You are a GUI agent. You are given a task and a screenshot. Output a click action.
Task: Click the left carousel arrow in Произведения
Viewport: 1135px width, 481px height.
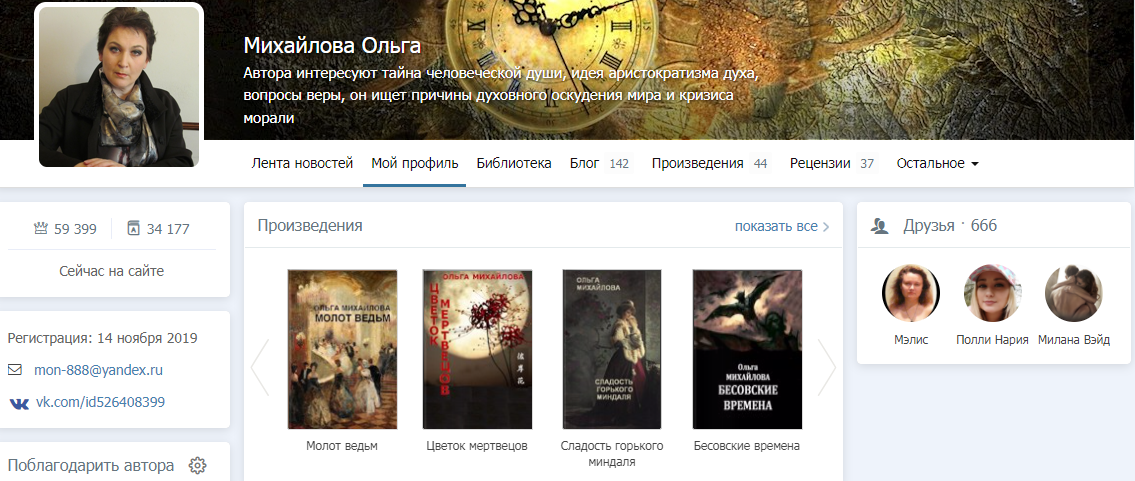point(260,367)
